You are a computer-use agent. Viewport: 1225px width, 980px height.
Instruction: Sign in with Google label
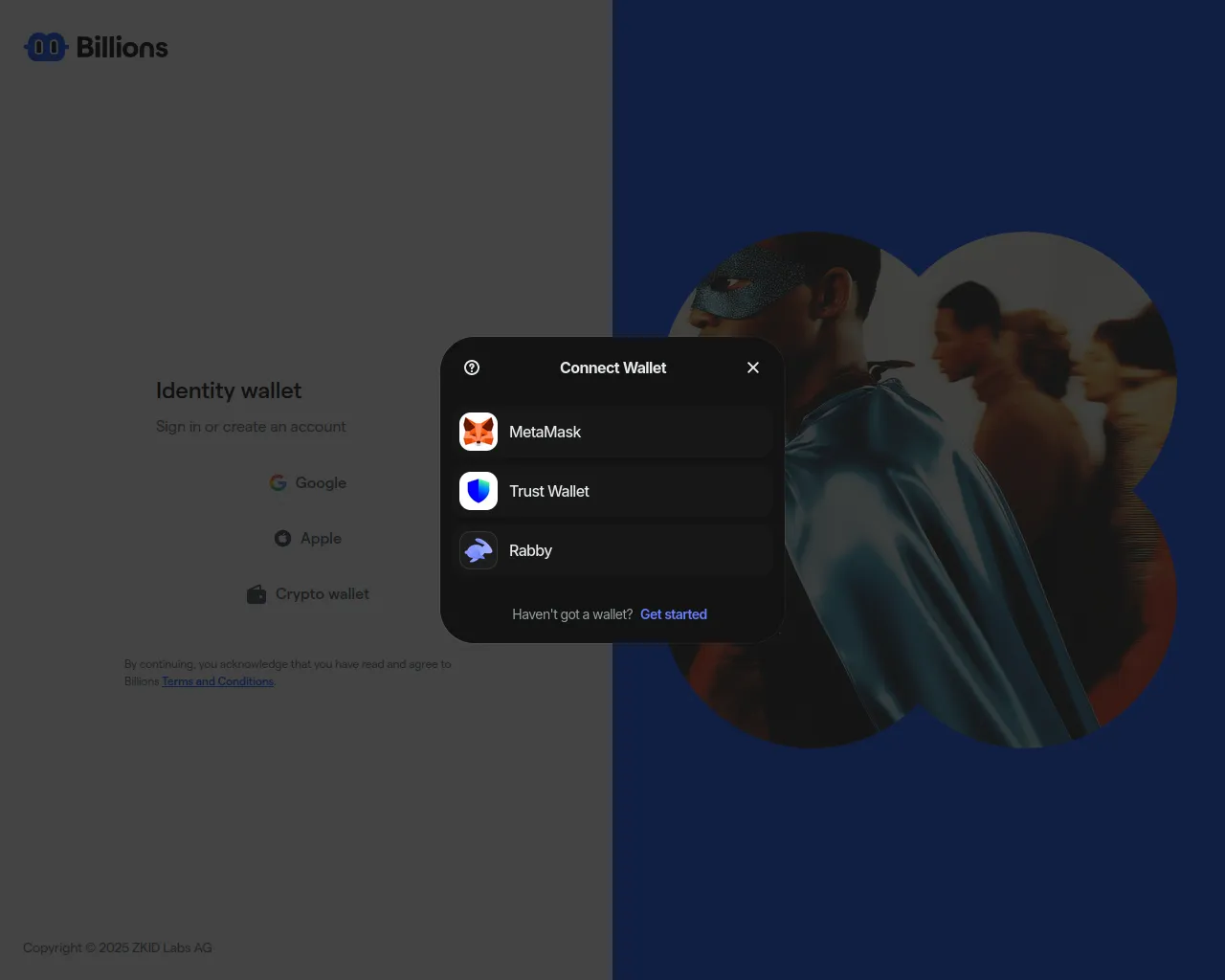coord(321,483)
